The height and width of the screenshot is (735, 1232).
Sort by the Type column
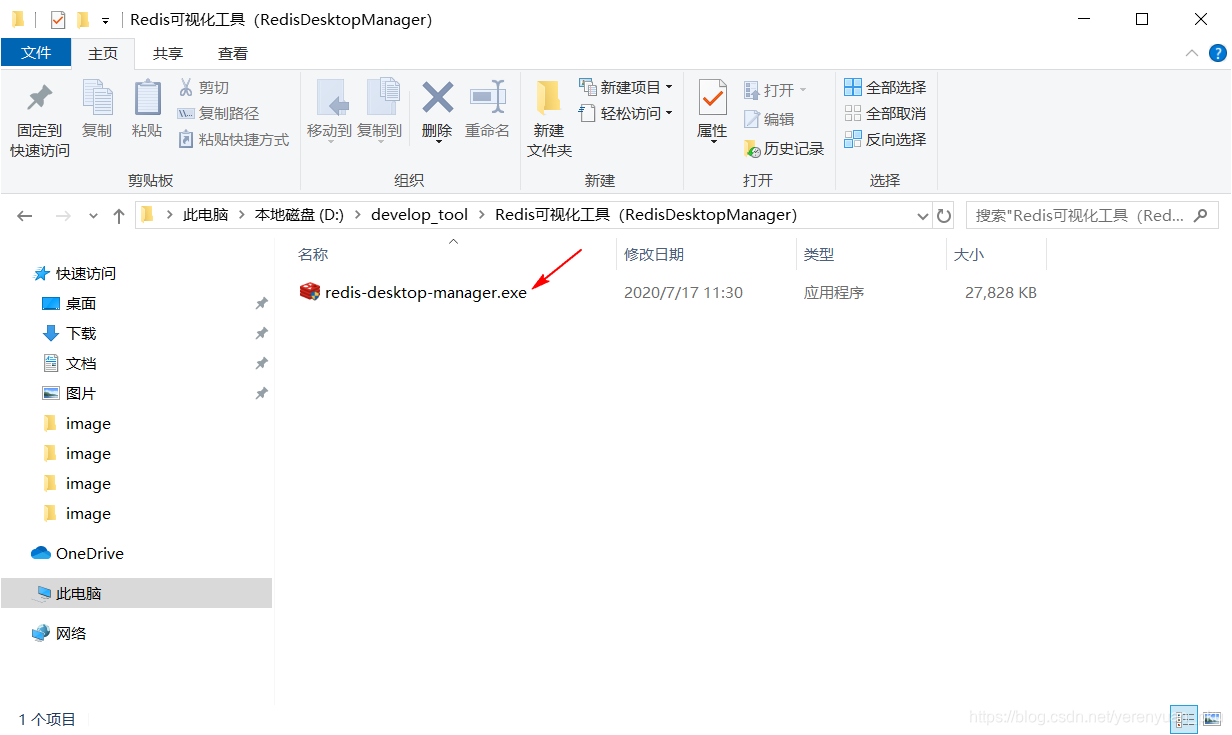pyautogui.click(x=819, y=255)
